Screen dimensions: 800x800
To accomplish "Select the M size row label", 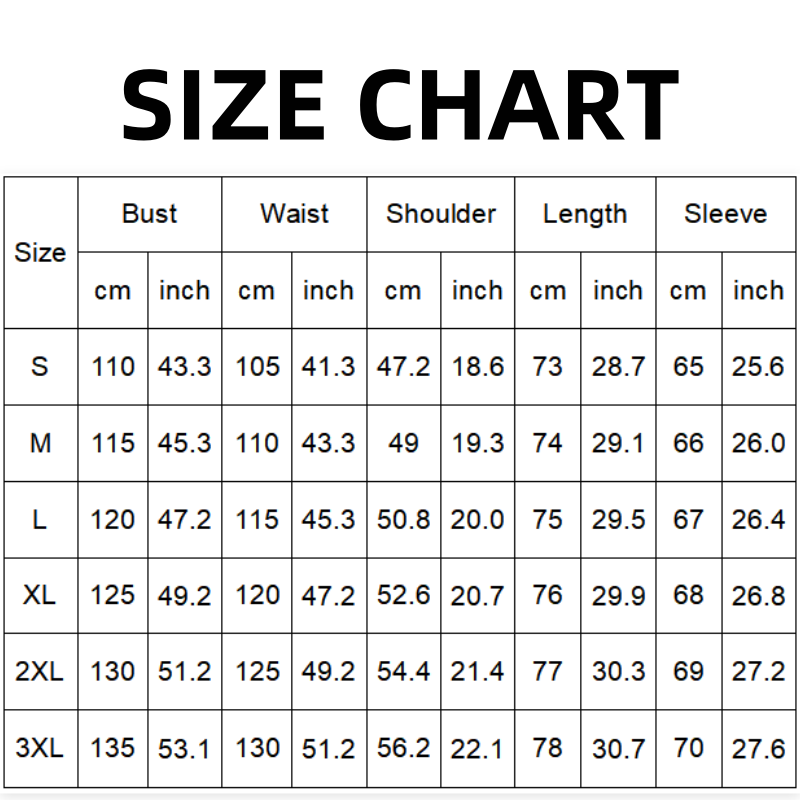I will (x=40, y=443).
